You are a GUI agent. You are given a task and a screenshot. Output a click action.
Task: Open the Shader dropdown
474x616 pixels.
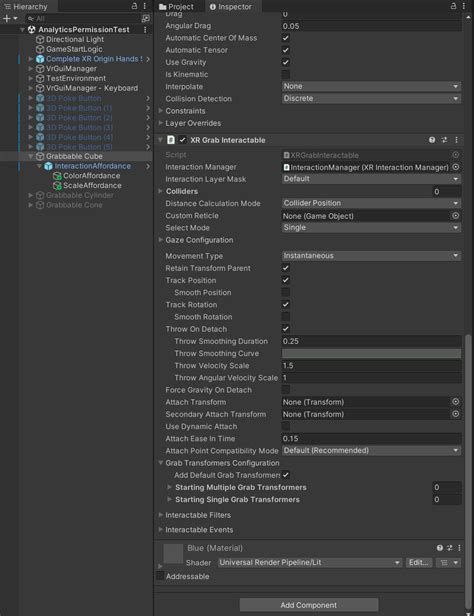tap(310, 563)
